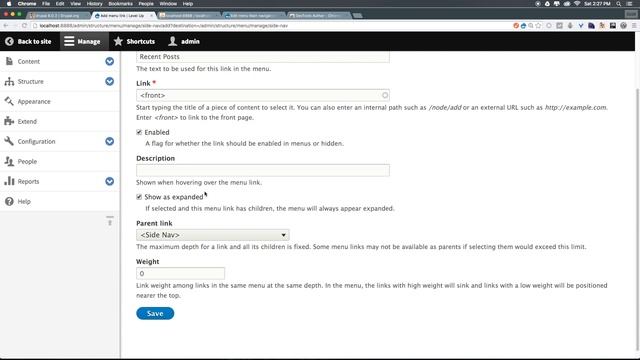Open Configuration in the admin sidebar
This screenshot has width=640, height=360.
36,141
